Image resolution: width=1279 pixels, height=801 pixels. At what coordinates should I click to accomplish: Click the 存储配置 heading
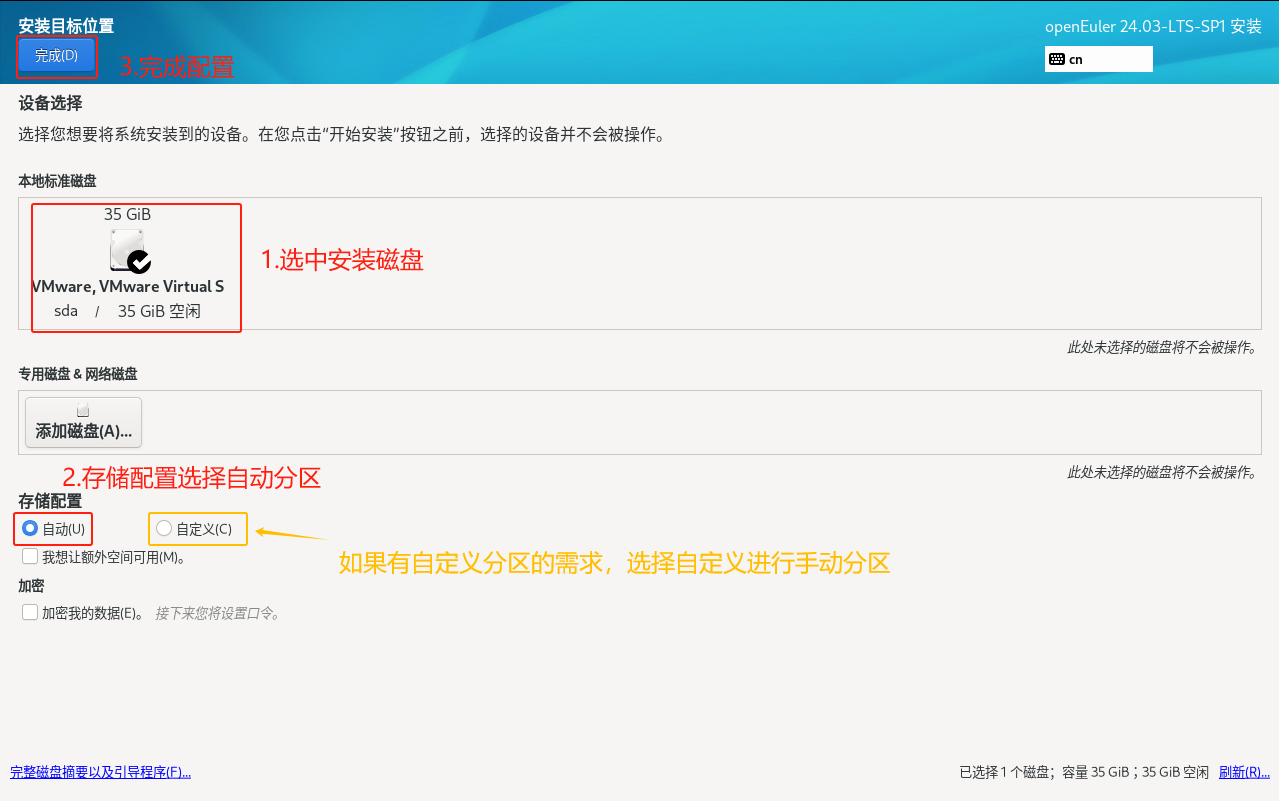tap(50, 501)
